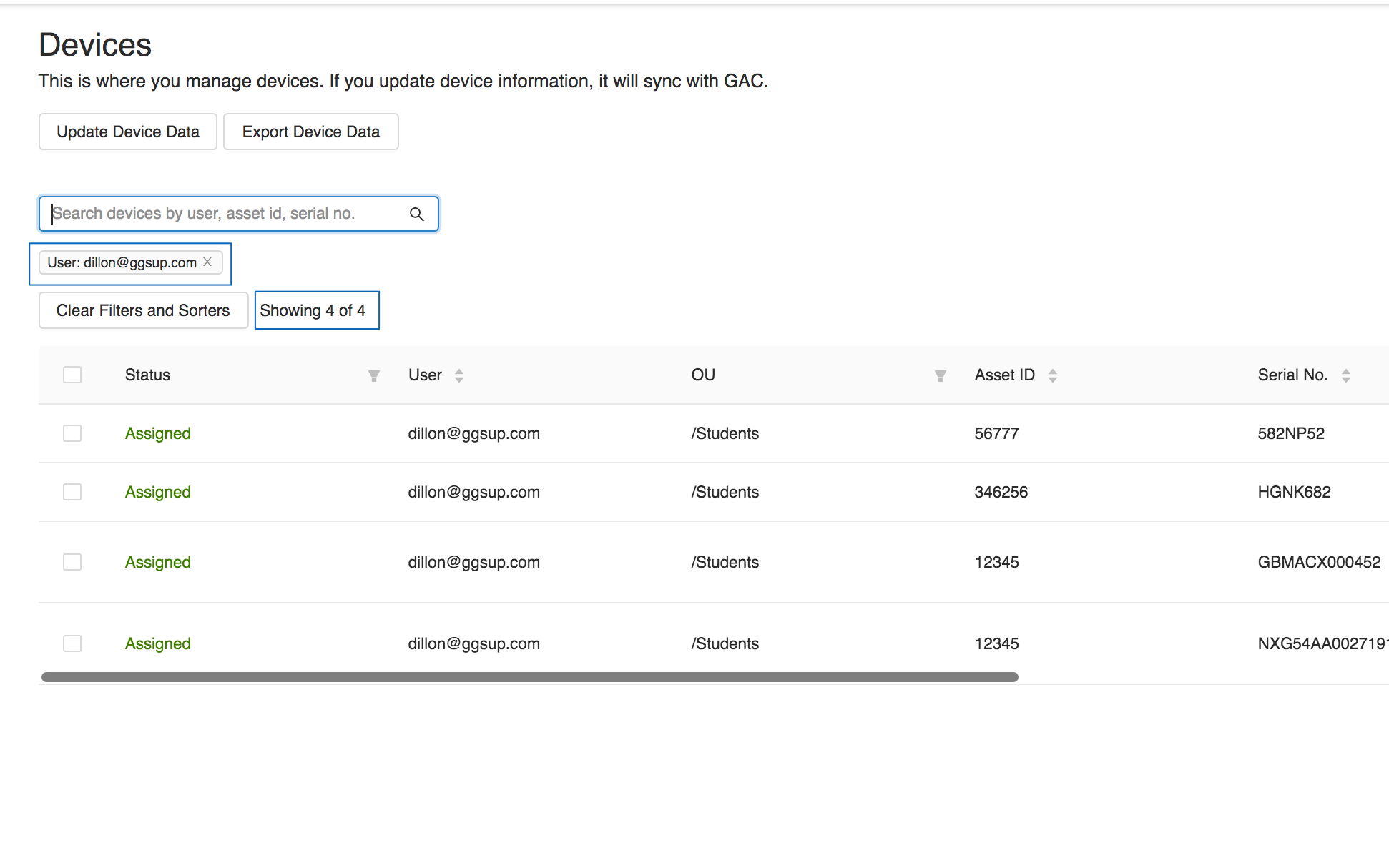Select the /Students OU in first row
The image size is (1389, 868).
coord(724,433)
